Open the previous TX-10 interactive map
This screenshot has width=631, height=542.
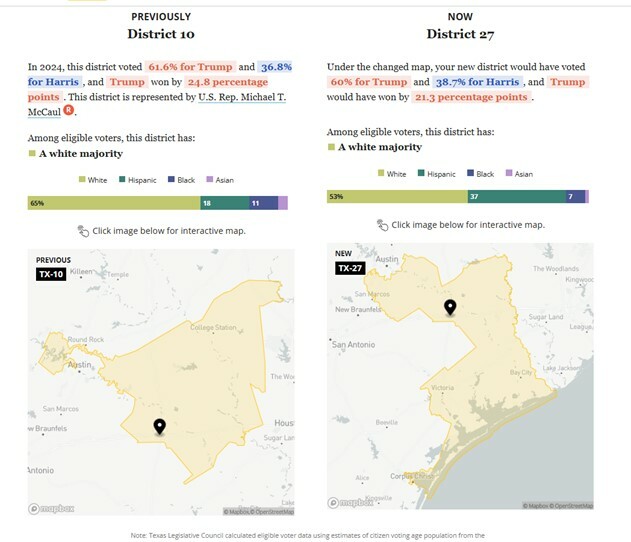click(161, 382)
